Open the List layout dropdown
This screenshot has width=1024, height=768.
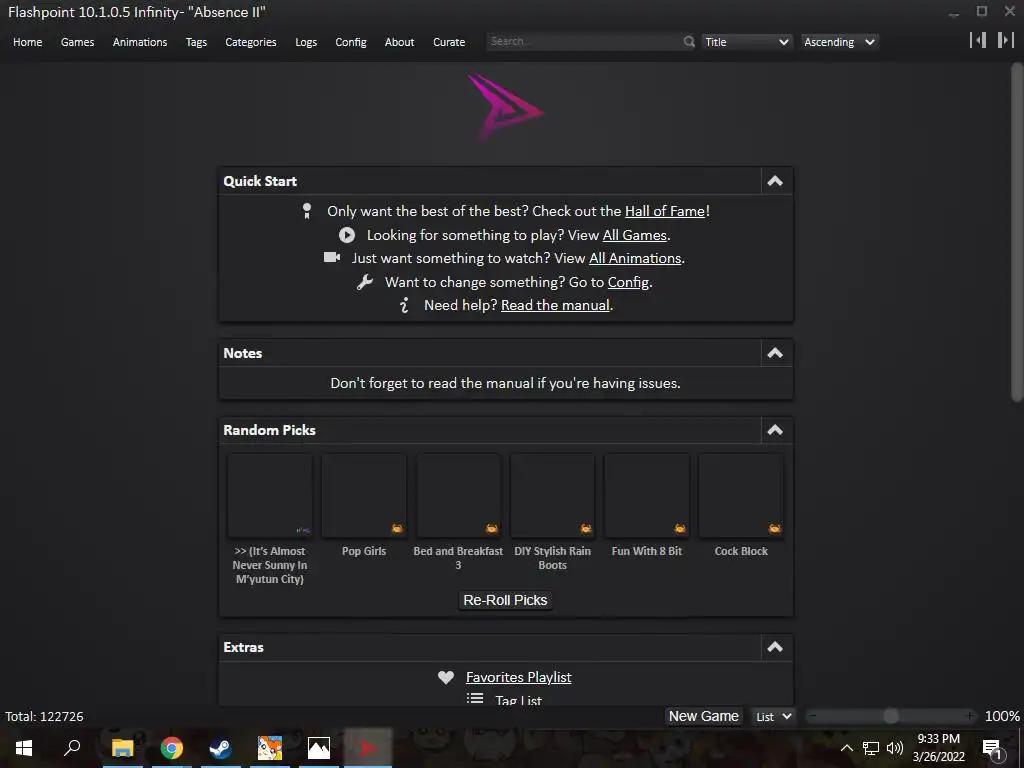click(773, 716)
